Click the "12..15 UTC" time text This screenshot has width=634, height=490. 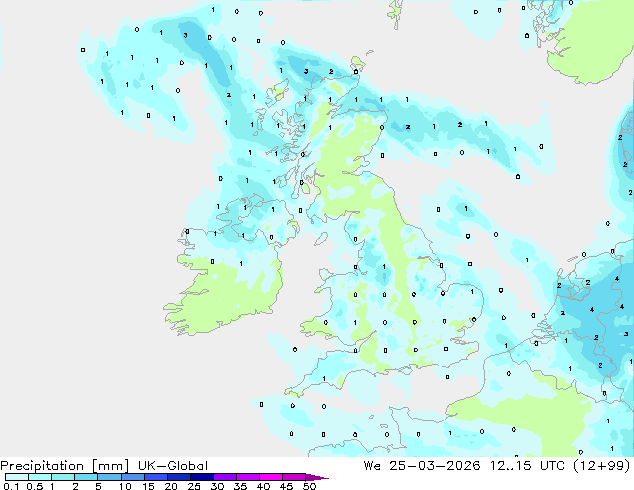point(530,466)
